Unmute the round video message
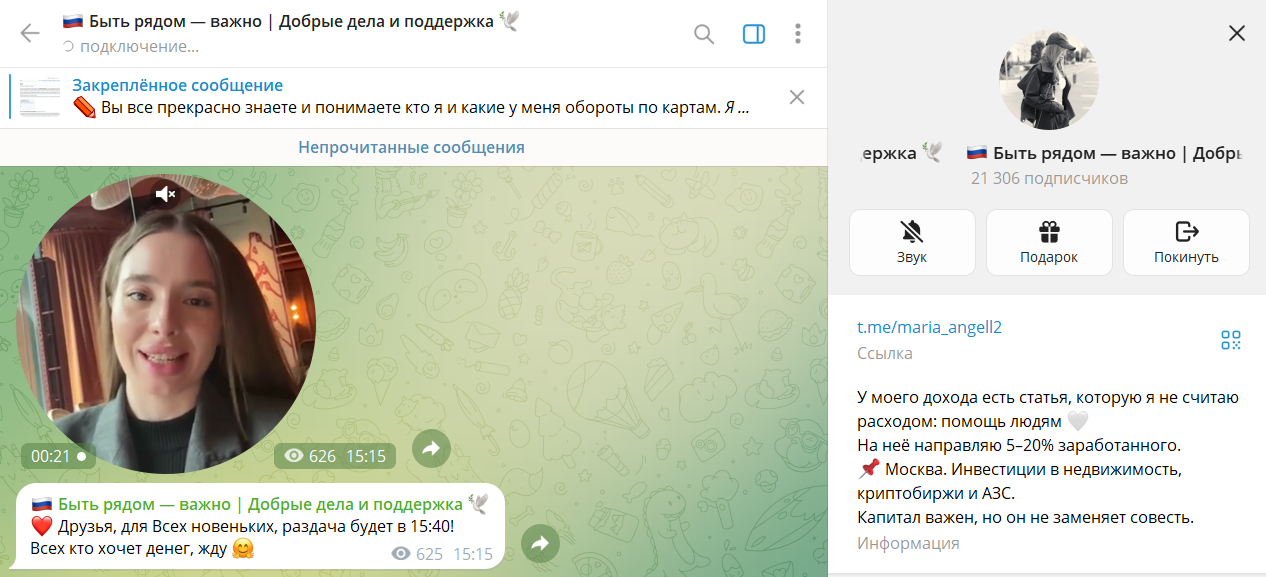 click(166, 194)
